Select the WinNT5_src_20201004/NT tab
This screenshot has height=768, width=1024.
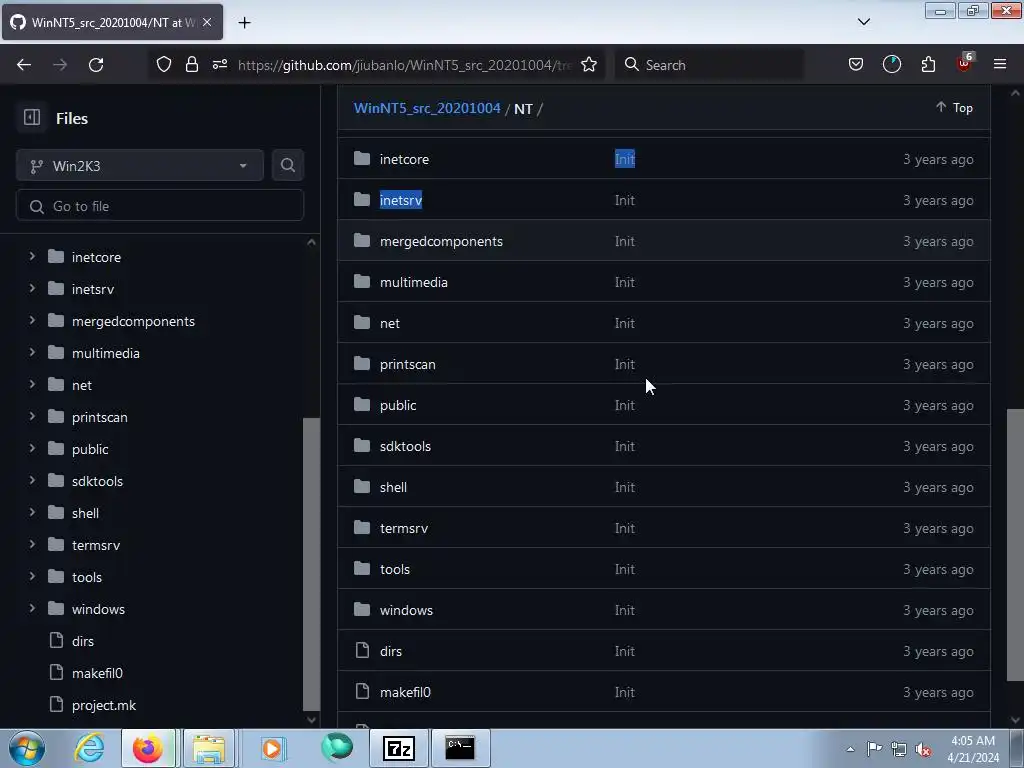112,22
